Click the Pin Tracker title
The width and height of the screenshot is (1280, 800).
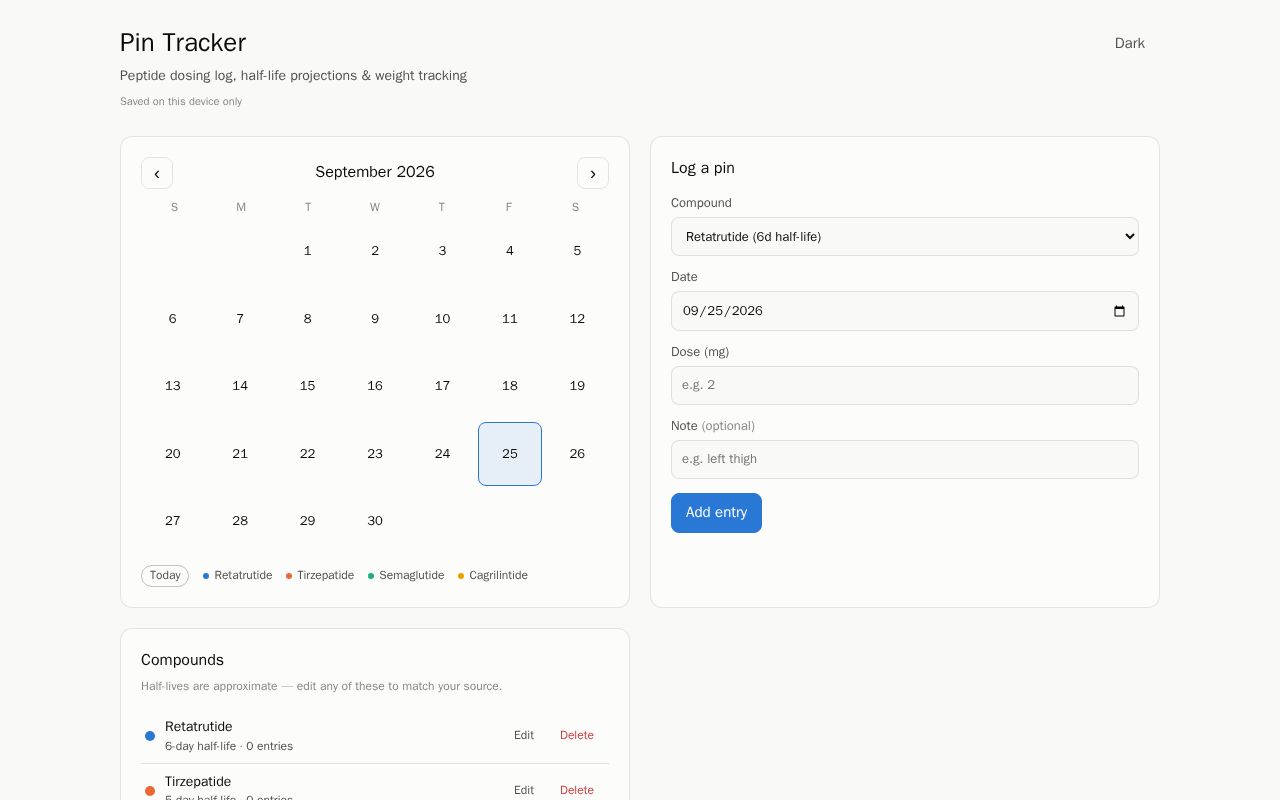pyautogui.click(x=183, y=43)
